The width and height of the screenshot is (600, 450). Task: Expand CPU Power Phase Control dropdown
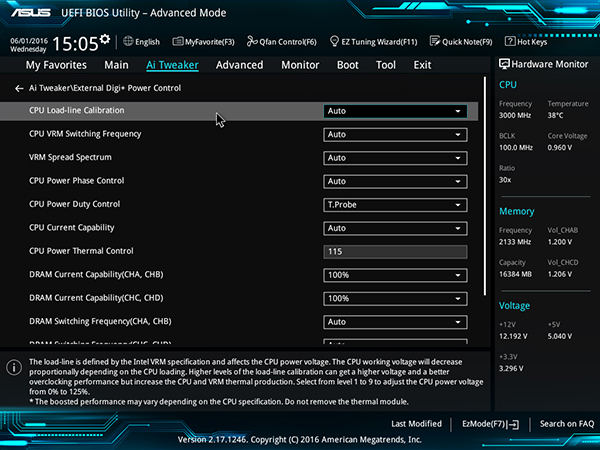pos(395,181)
